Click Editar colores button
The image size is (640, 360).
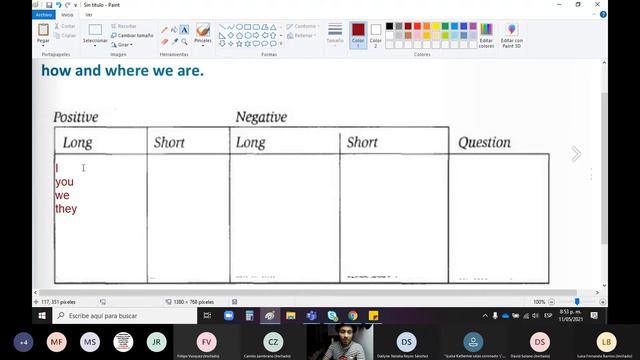(486, 36)
